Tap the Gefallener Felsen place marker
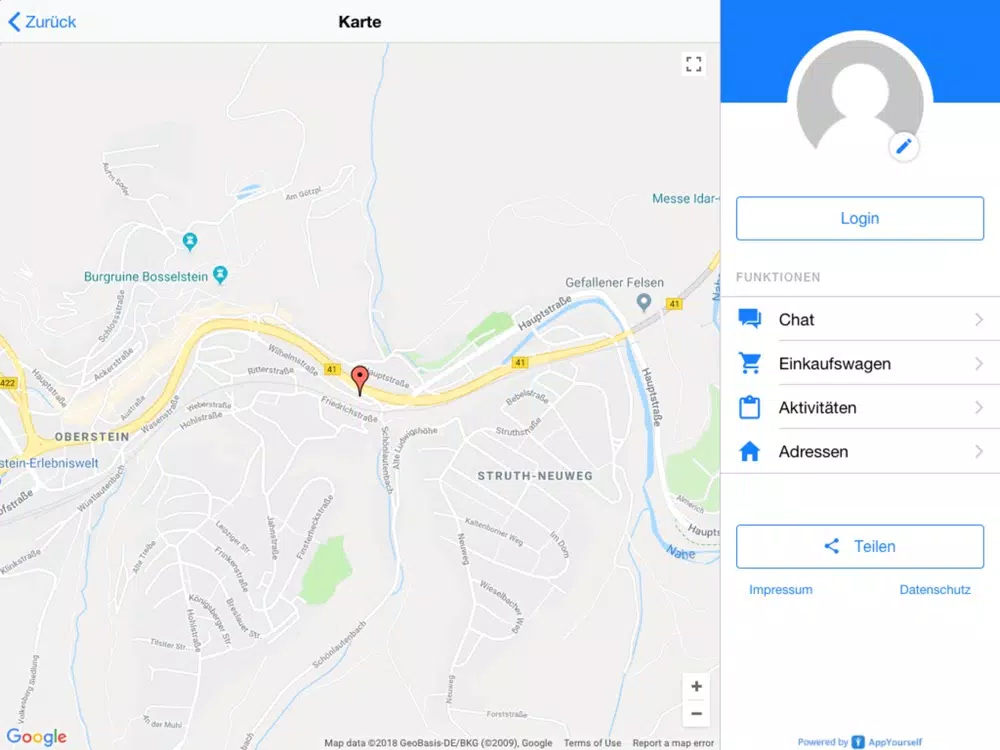The height and width of the screenshot is (750, 1000). (x=644, y=302)
